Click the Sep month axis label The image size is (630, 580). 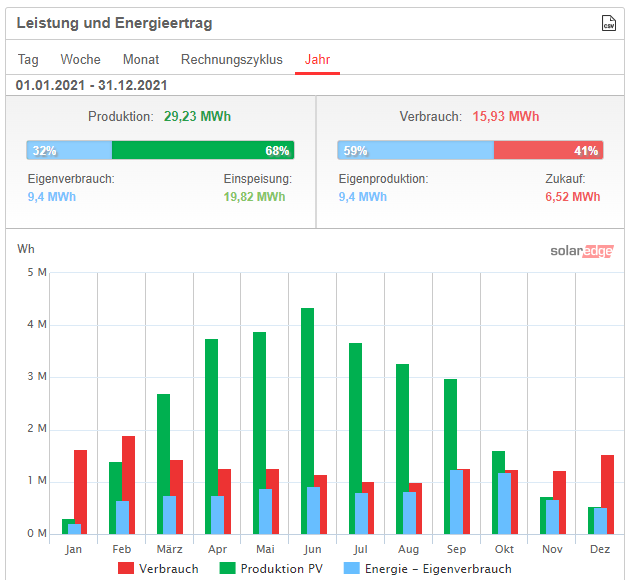point(456,549)
